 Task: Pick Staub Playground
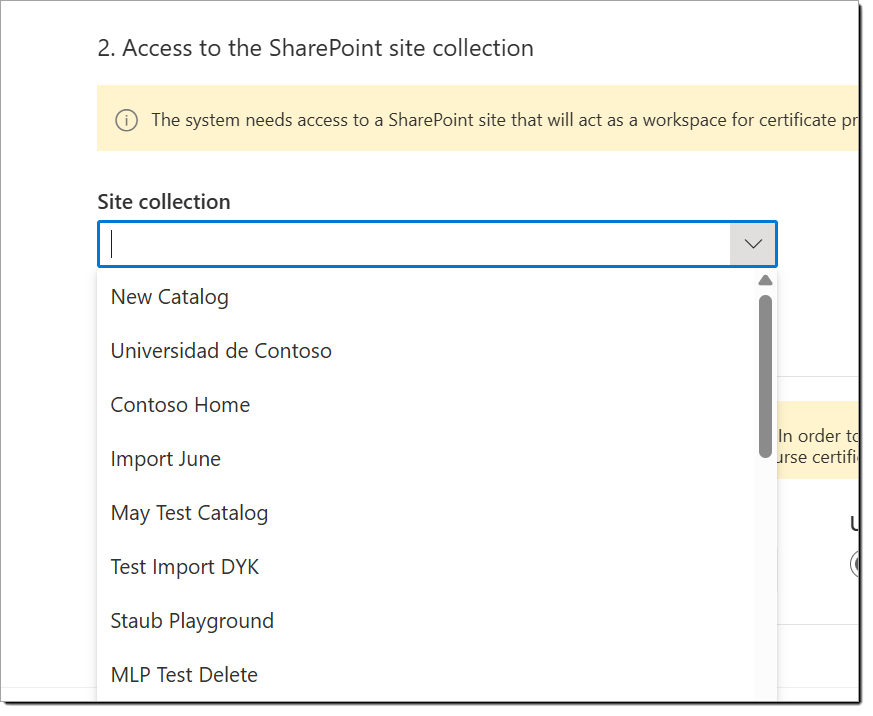coord(192,620)
